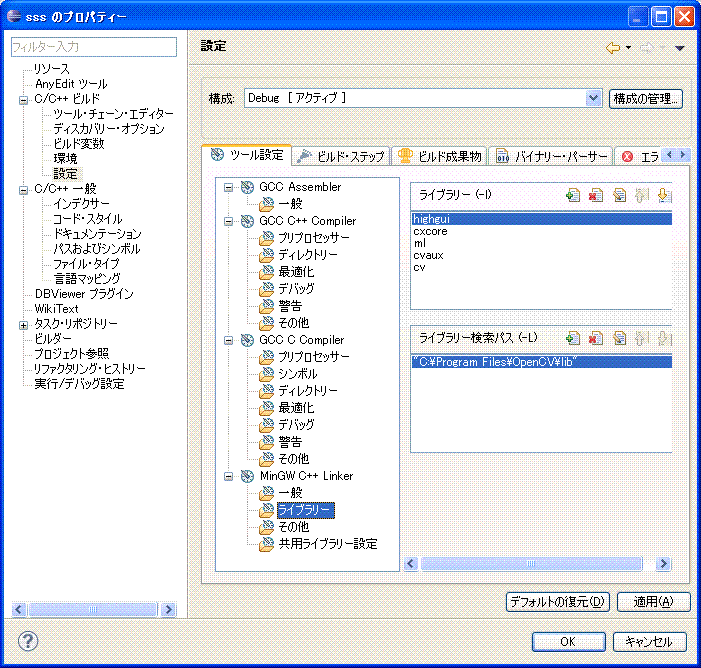Click the キャンセル button
The image size is (701, 668).
[x=649, y=642]
